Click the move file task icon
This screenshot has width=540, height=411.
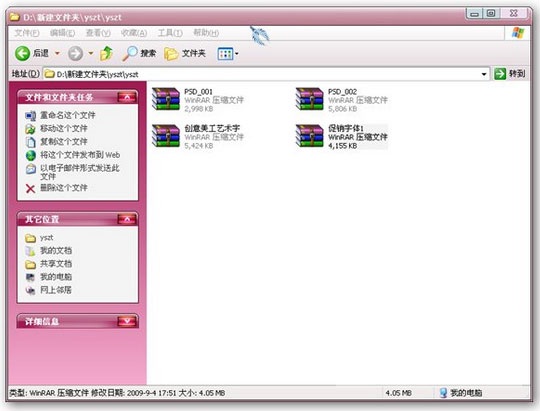pos(30,129)
